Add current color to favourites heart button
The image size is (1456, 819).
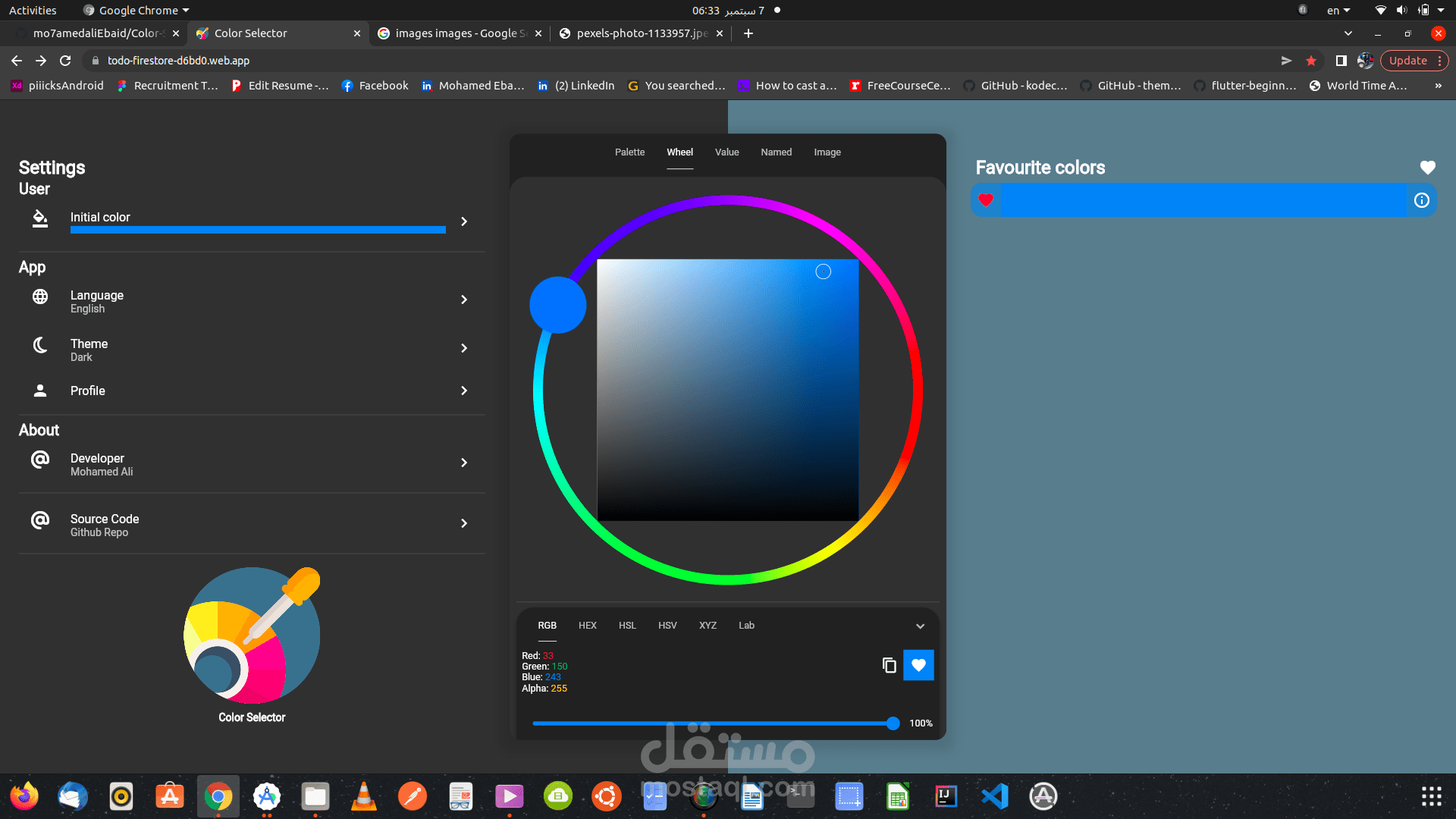pyautogui.click(x=918, y=665)
